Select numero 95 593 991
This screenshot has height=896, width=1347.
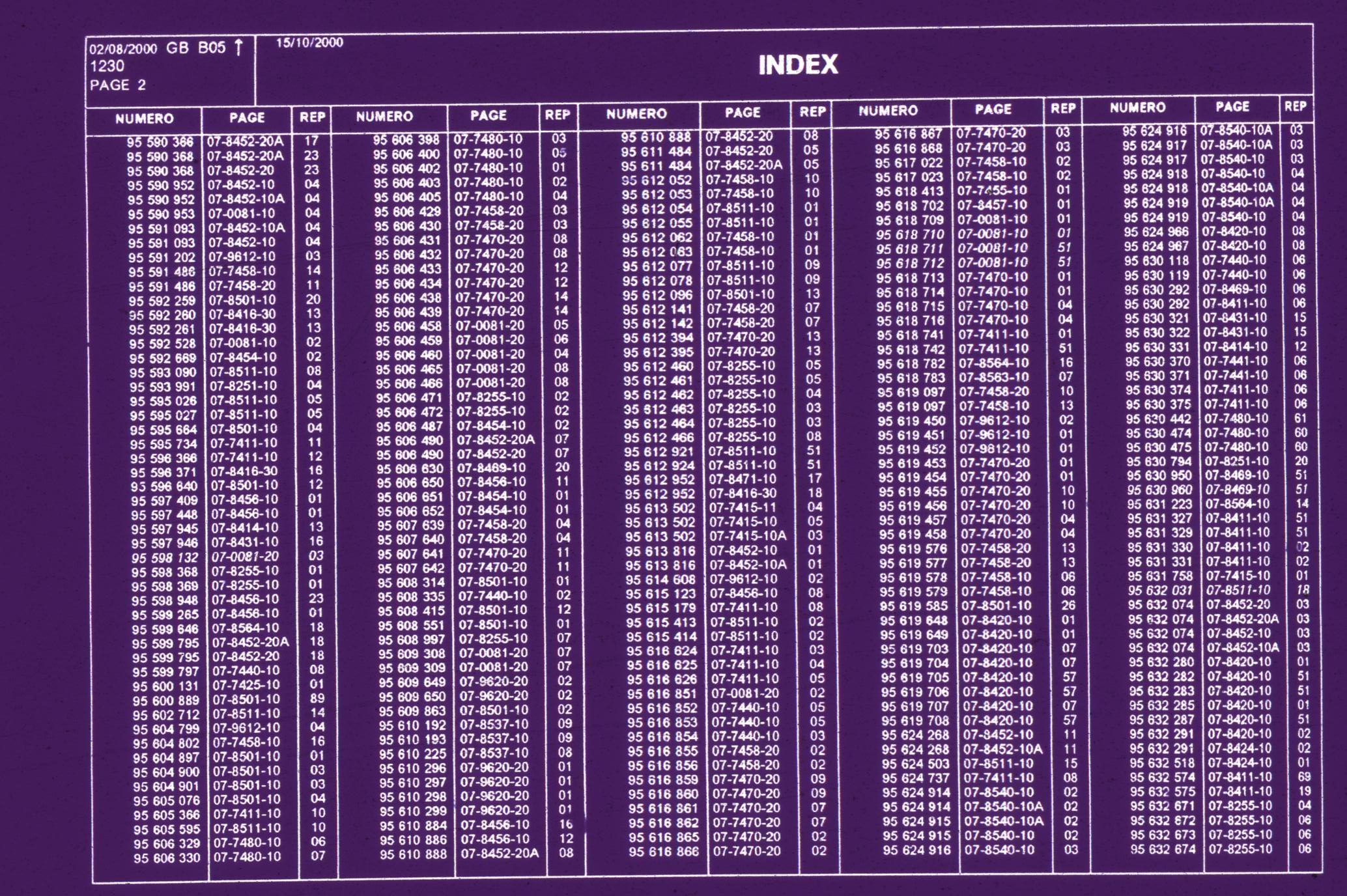(163, 387)
